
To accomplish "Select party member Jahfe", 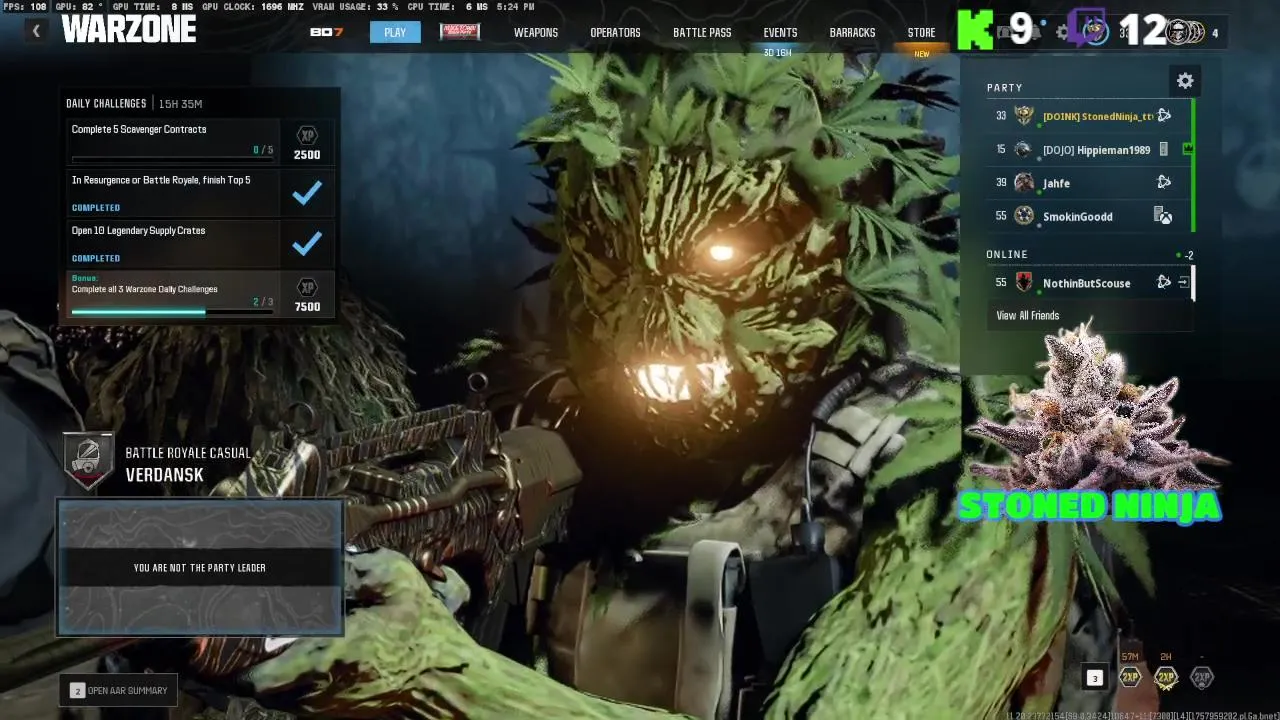I will click(x=1088, y=183).
